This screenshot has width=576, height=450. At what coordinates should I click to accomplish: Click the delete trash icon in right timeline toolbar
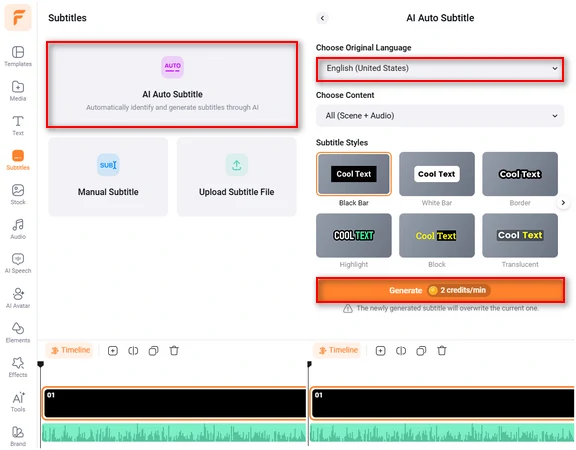click(442, 351)
